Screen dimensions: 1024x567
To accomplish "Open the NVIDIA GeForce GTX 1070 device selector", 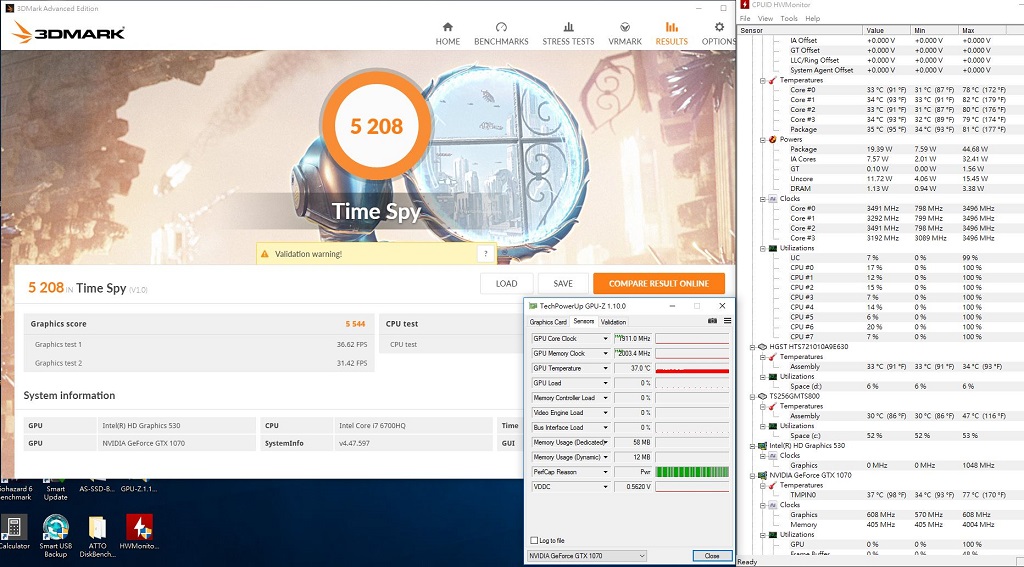I will tap(587, 556).
